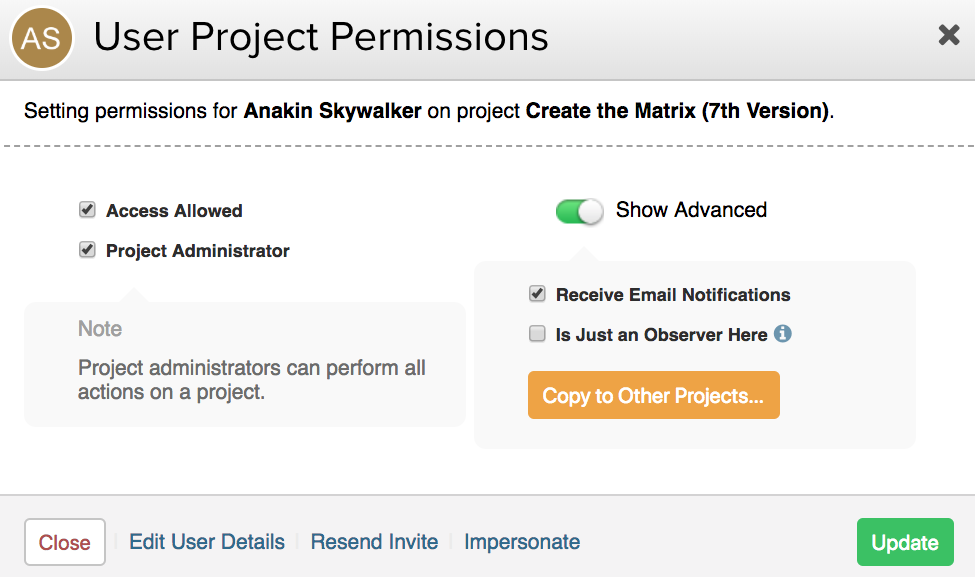Click the "Create the Matrix (7th Version)" project name
975x577 pixels.
tap(678, 111)
